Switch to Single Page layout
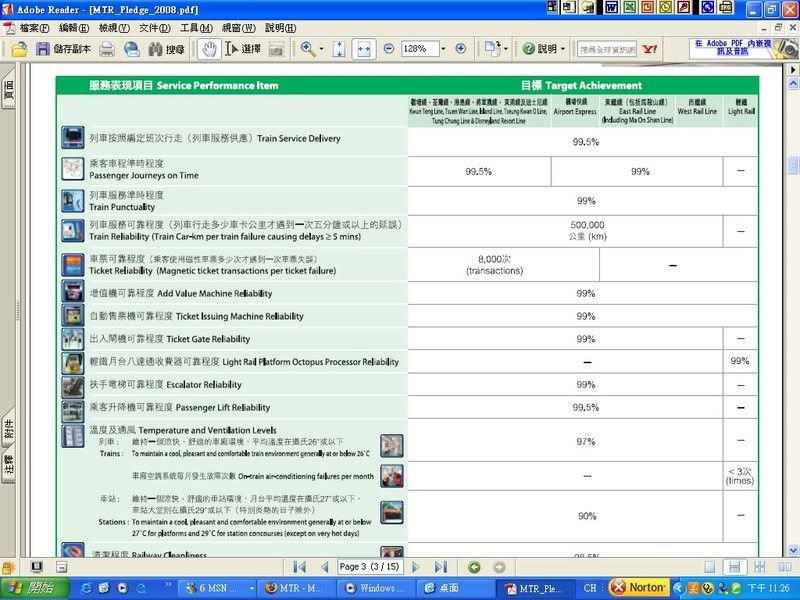 coord(710,567)
